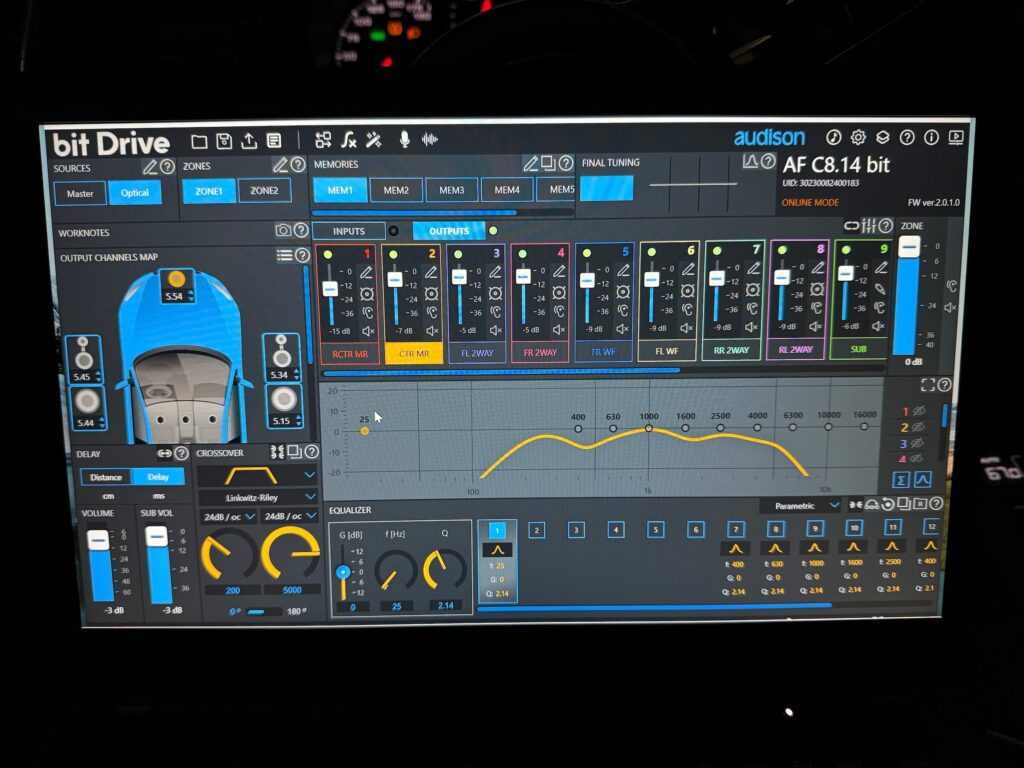1024x768 pixels.
Task: Open the high-pass 24dB/oc slope dropdown
Action: pos(250,517)
